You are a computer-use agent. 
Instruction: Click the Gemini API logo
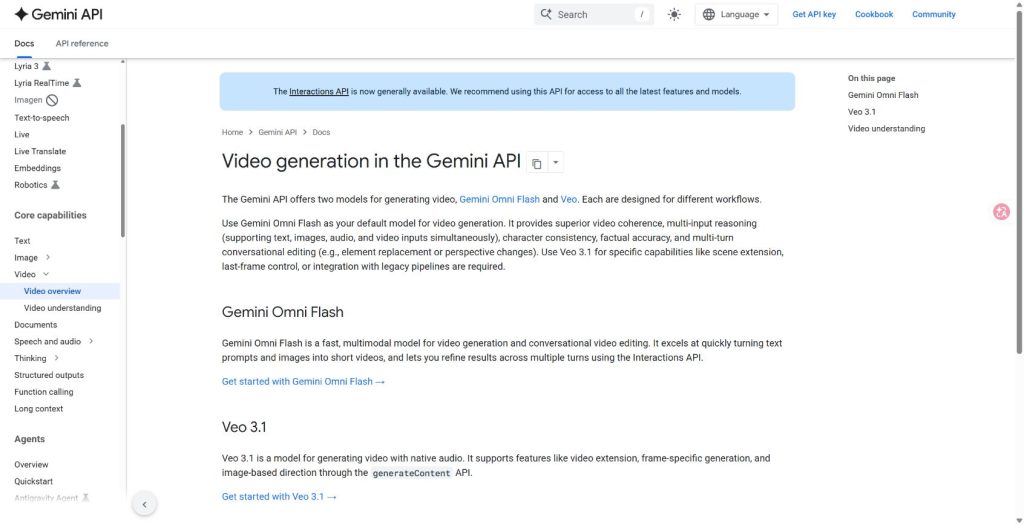[58, 14]
